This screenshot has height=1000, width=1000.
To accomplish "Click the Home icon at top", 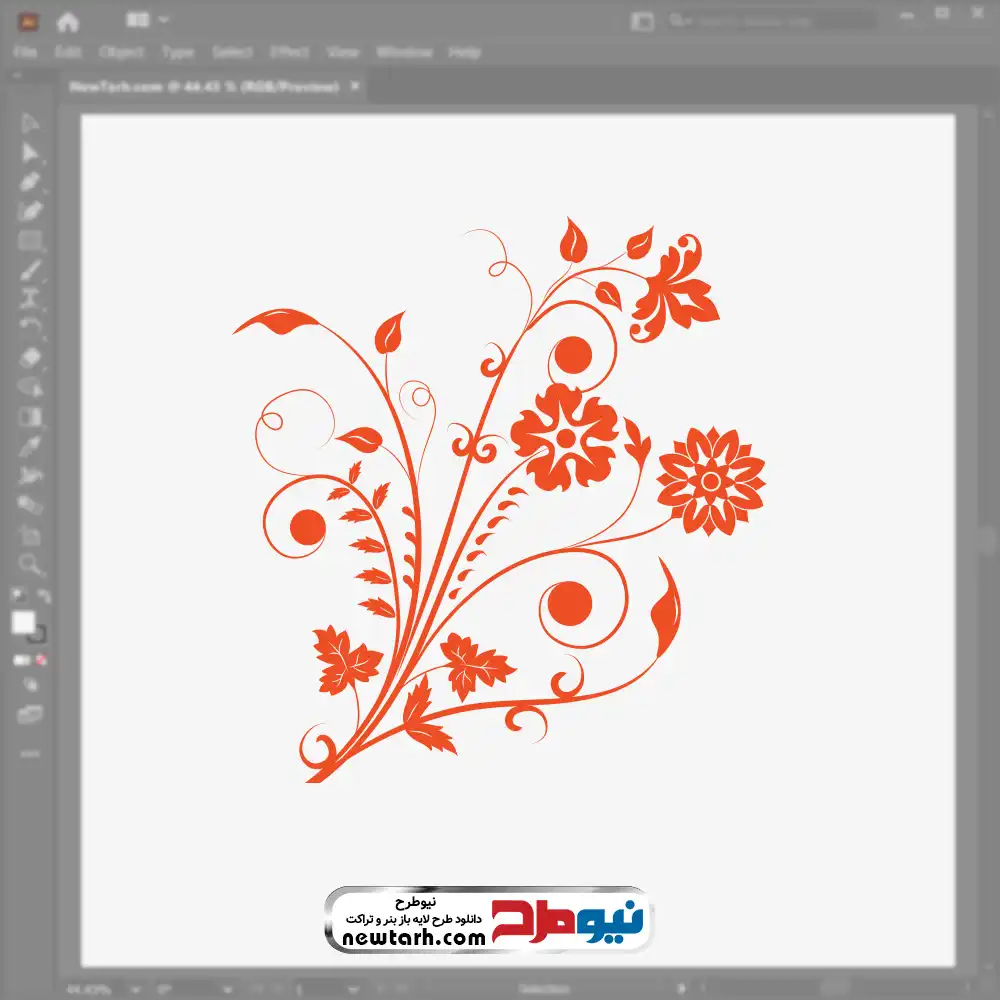I will [68, 22].
